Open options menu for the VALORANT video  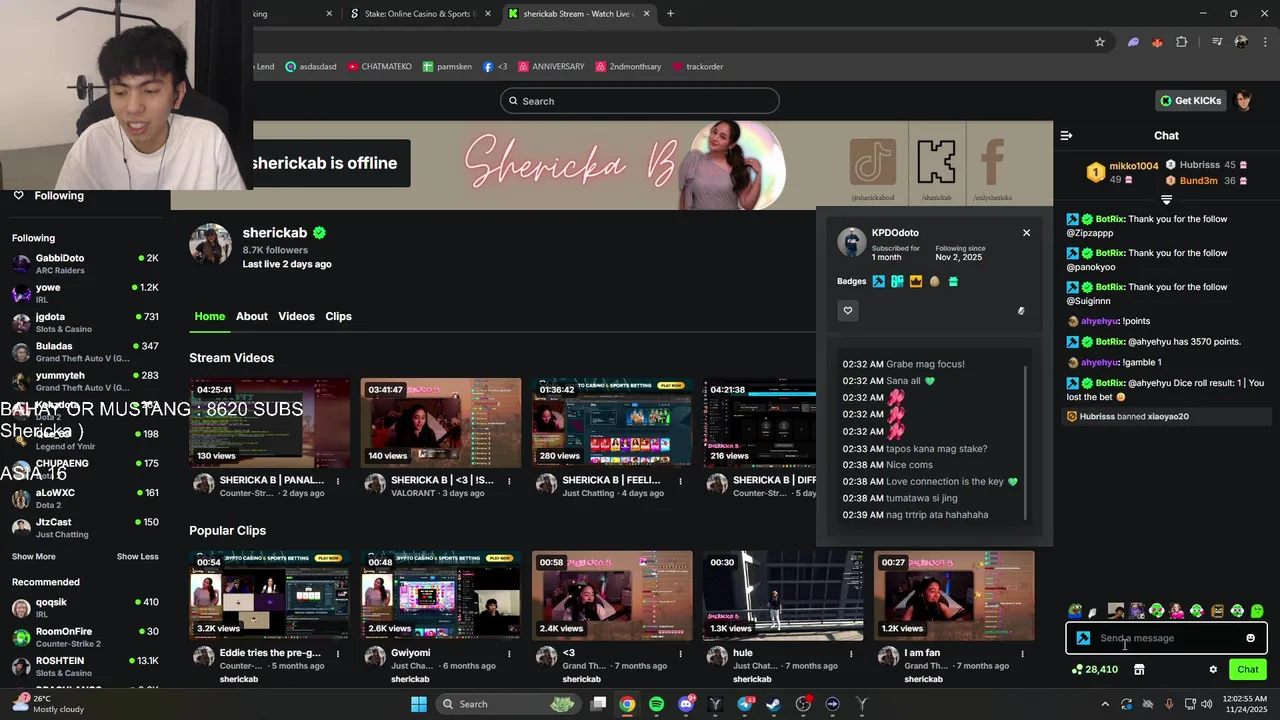509,481
